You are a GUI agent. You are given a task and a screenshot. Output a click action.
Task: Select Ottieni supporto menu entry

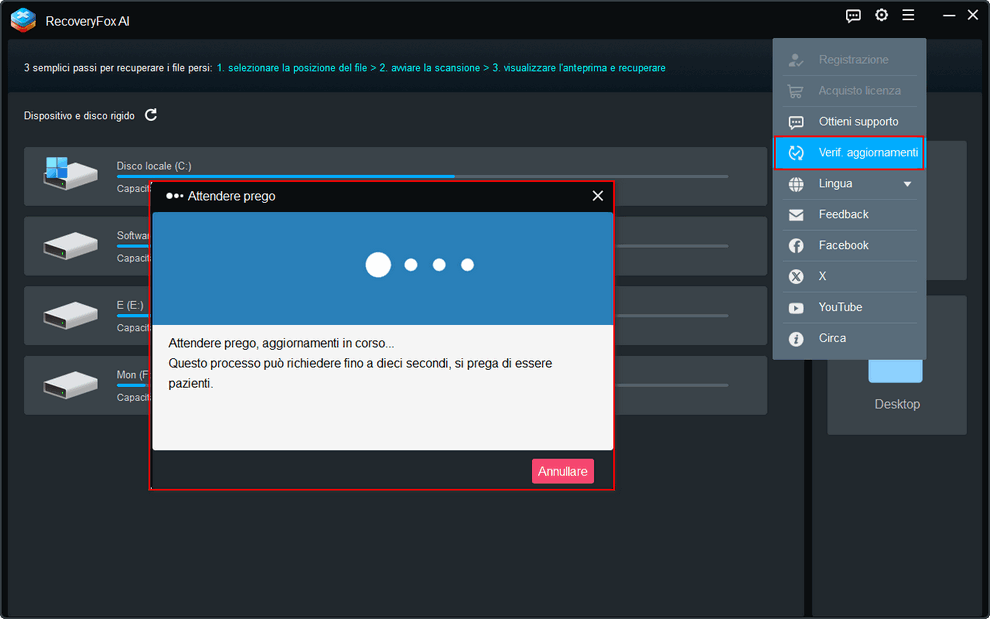[850, 121]
